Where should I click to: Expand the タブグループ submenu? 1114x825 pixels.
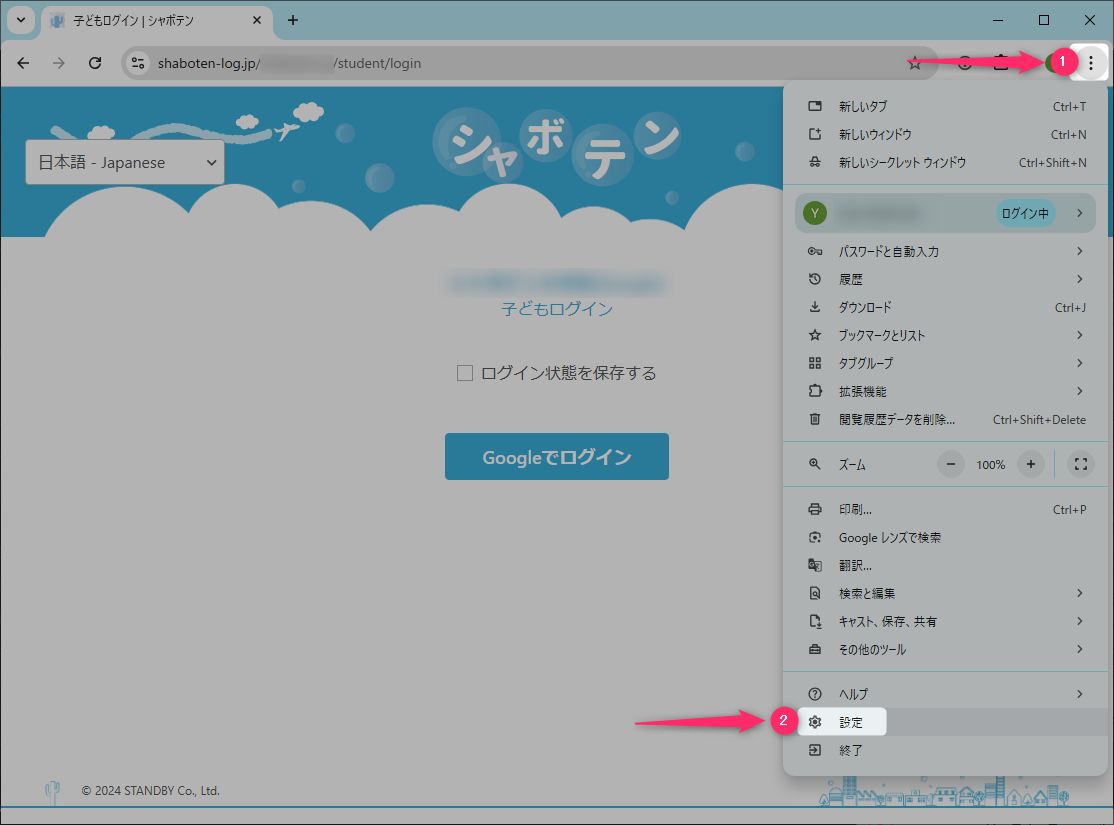click(946, 363)
